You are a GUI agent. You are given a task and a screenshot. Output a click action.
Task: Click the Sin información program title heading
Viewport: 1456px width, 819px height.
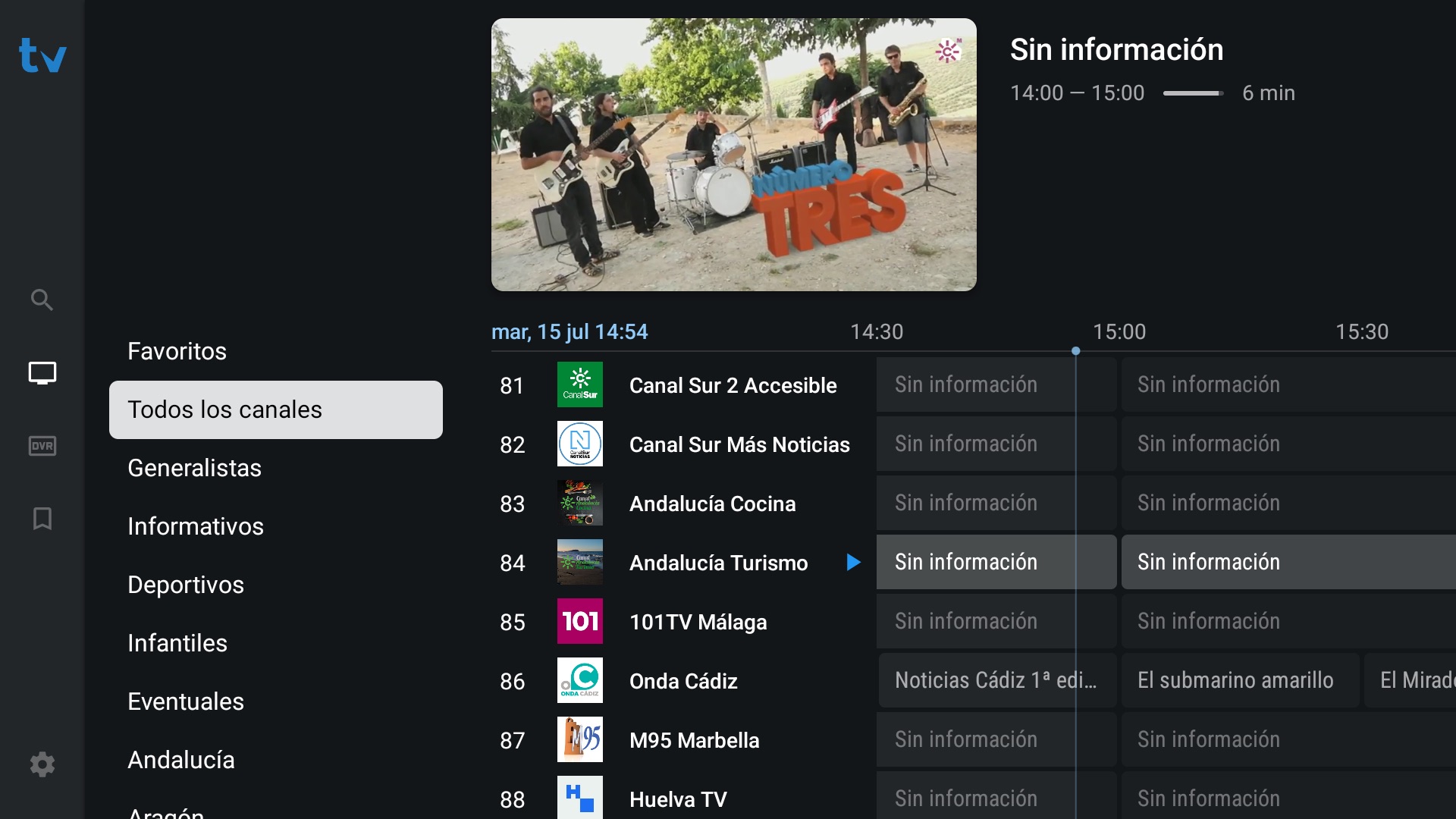(1116, 49)
